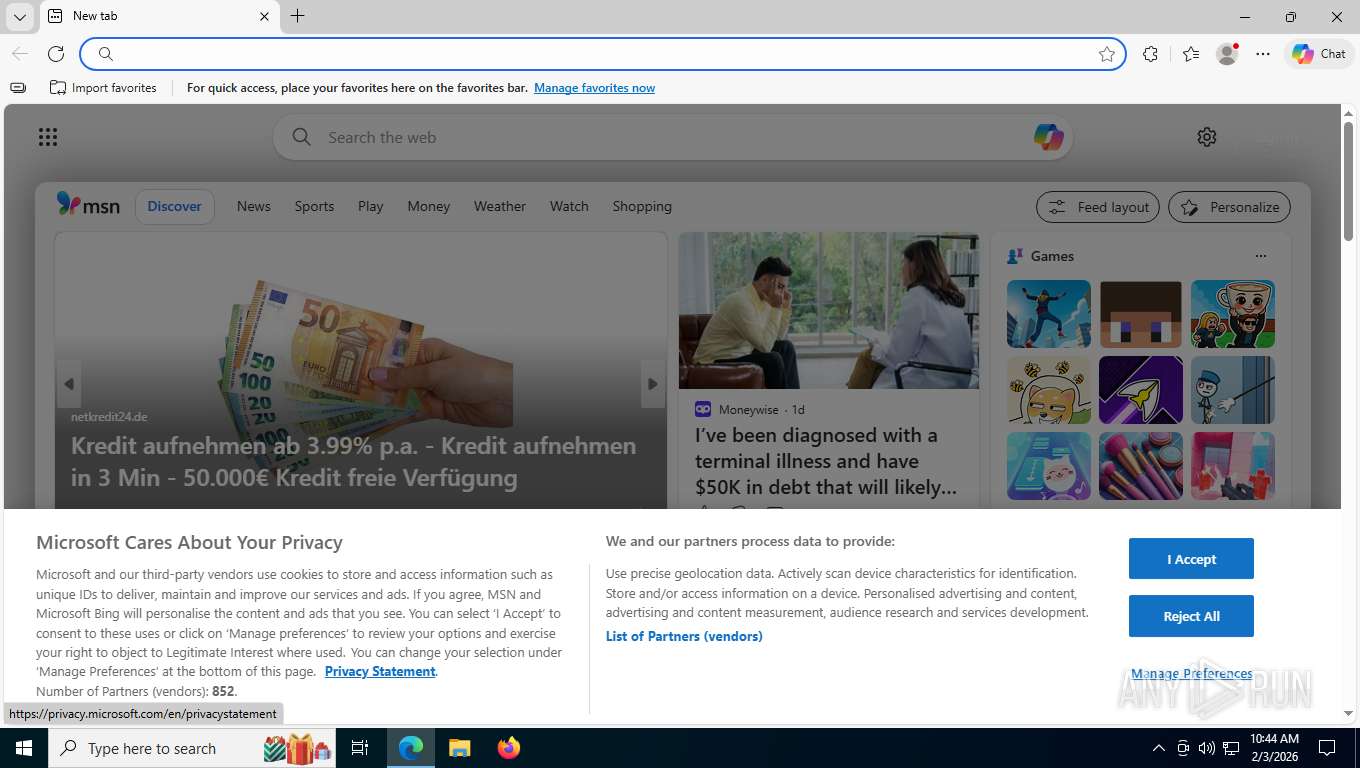Show hidden system tray icons

(1159, 748)
